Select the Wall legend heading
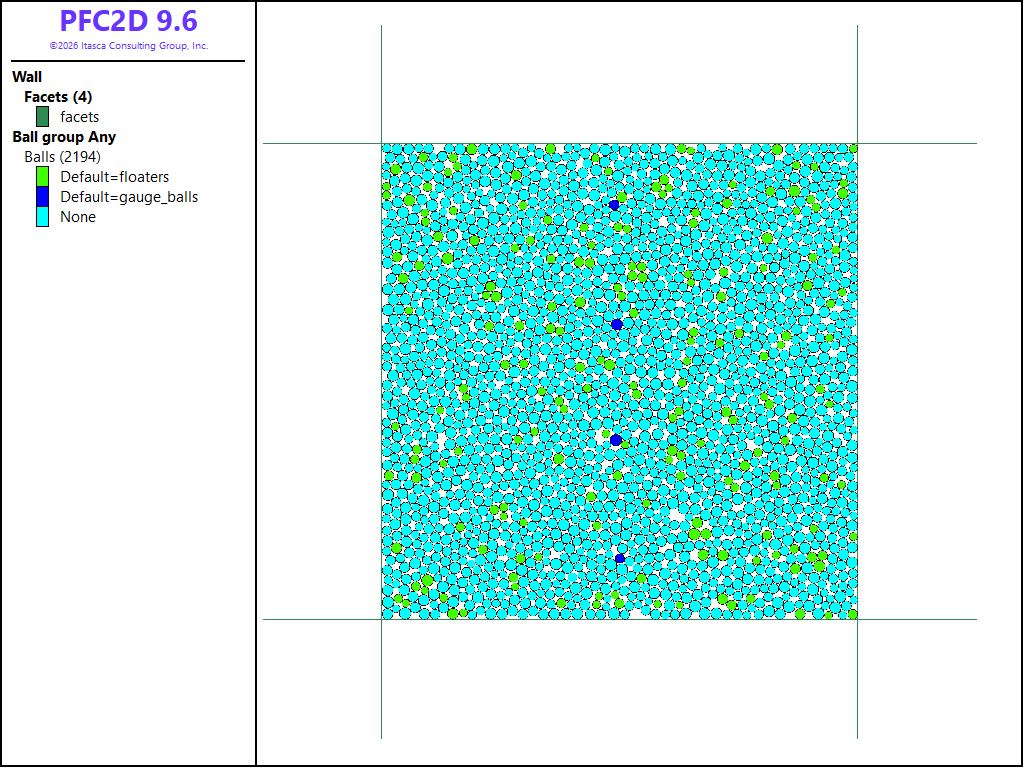 27,77
